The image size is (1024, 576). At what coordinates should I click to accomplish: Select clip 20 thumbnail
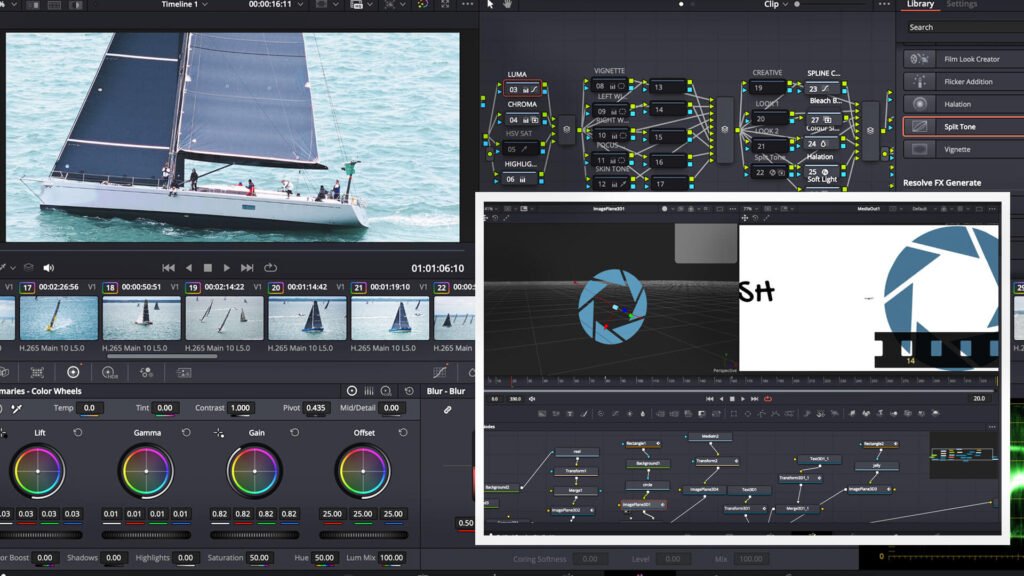coord(308,318)
